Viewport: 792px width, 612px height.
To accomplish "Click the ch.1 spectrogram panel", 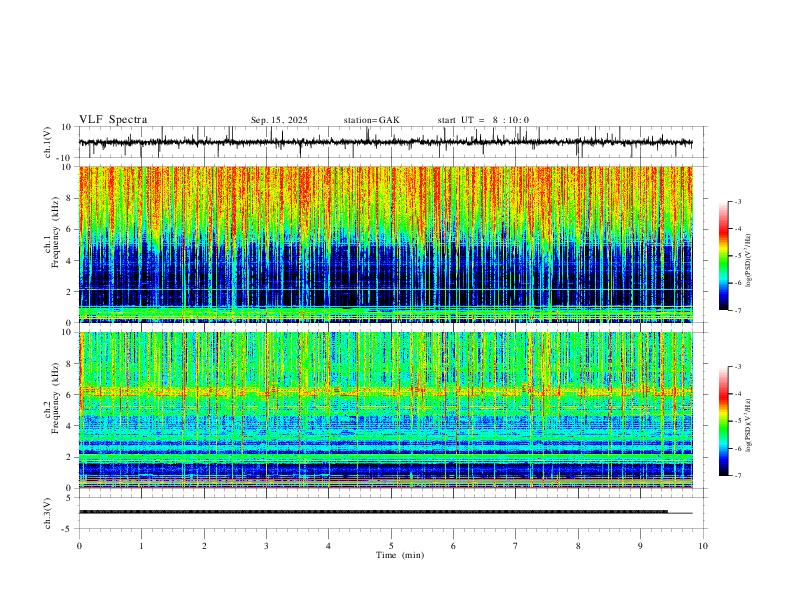I will (x=386, y=244).
